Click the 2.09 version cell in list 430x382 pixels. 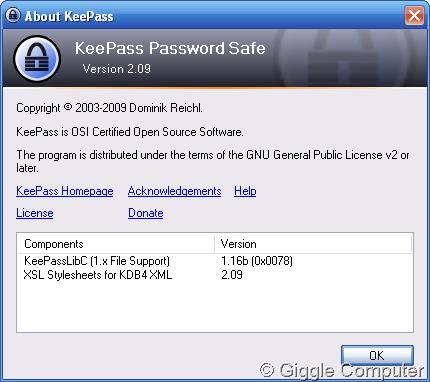pos(232,275)
